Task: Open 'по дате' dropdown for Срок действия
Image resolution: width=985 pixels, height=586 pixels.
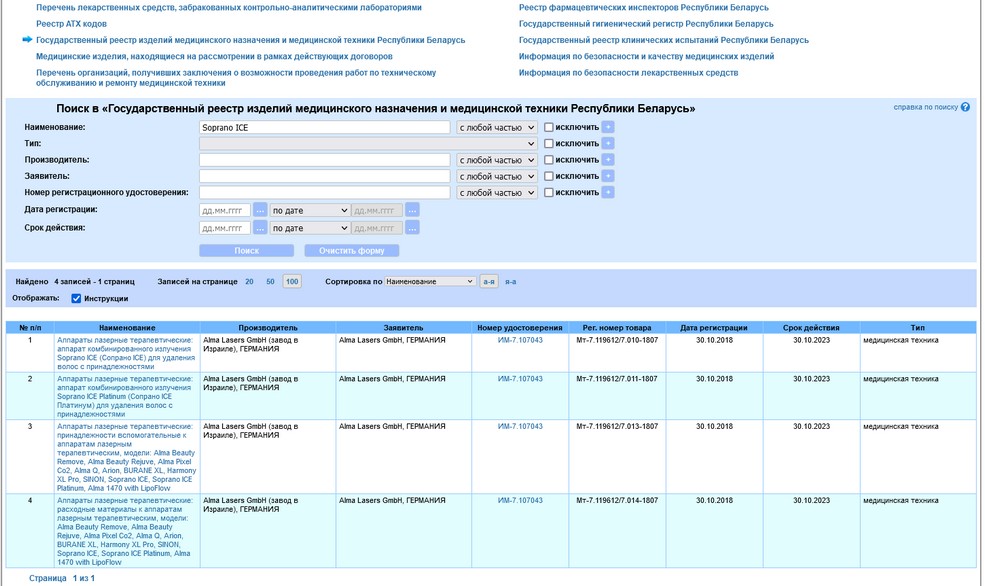Action: click(x=310, y=228)
